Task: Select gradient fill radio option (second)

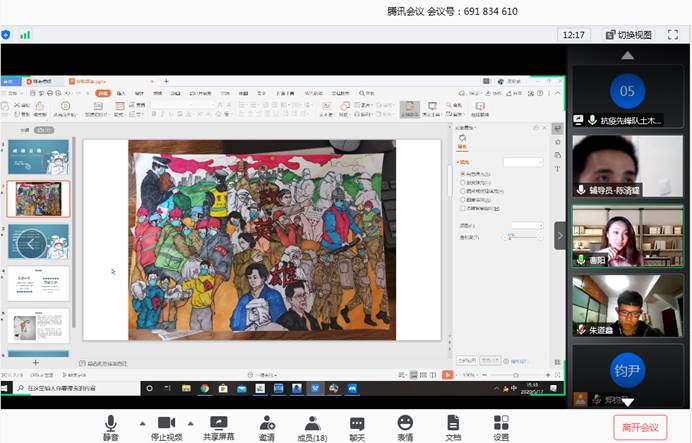Action: click(463, 182)
